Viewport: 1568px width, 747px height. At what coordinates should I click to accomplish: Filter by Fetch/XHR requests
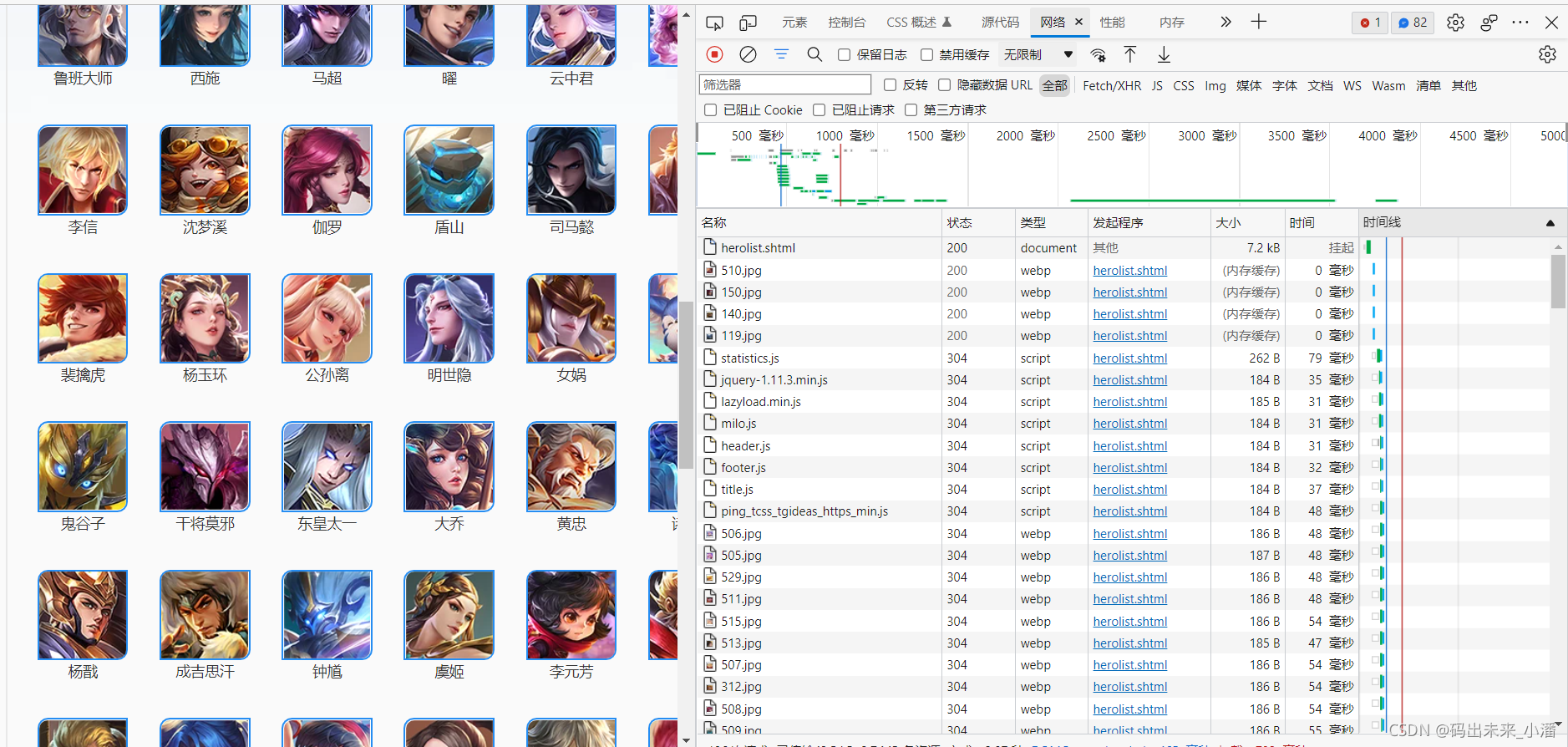click(1112, 85)
